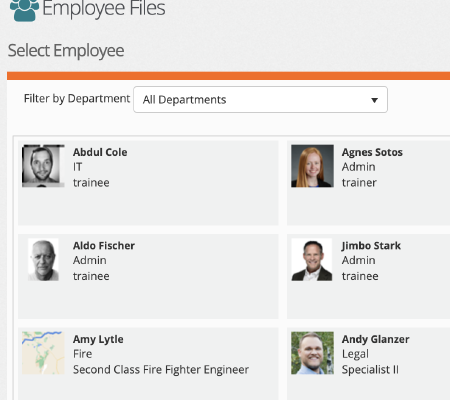Click the Select Employee heading
Image resolution: width=450 pixels, height=400 pixels.
[66, 51]
